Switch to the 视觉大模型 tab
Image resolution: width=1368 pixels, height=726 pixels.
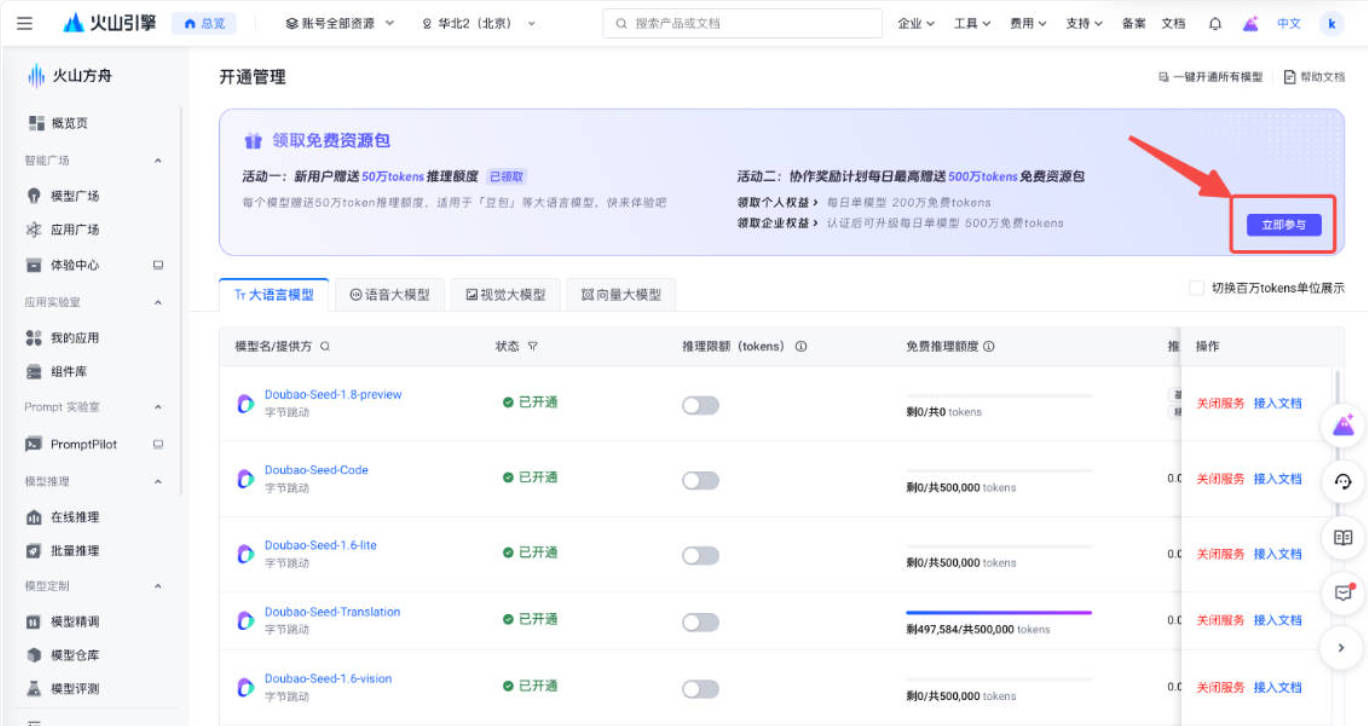[506, 295]
